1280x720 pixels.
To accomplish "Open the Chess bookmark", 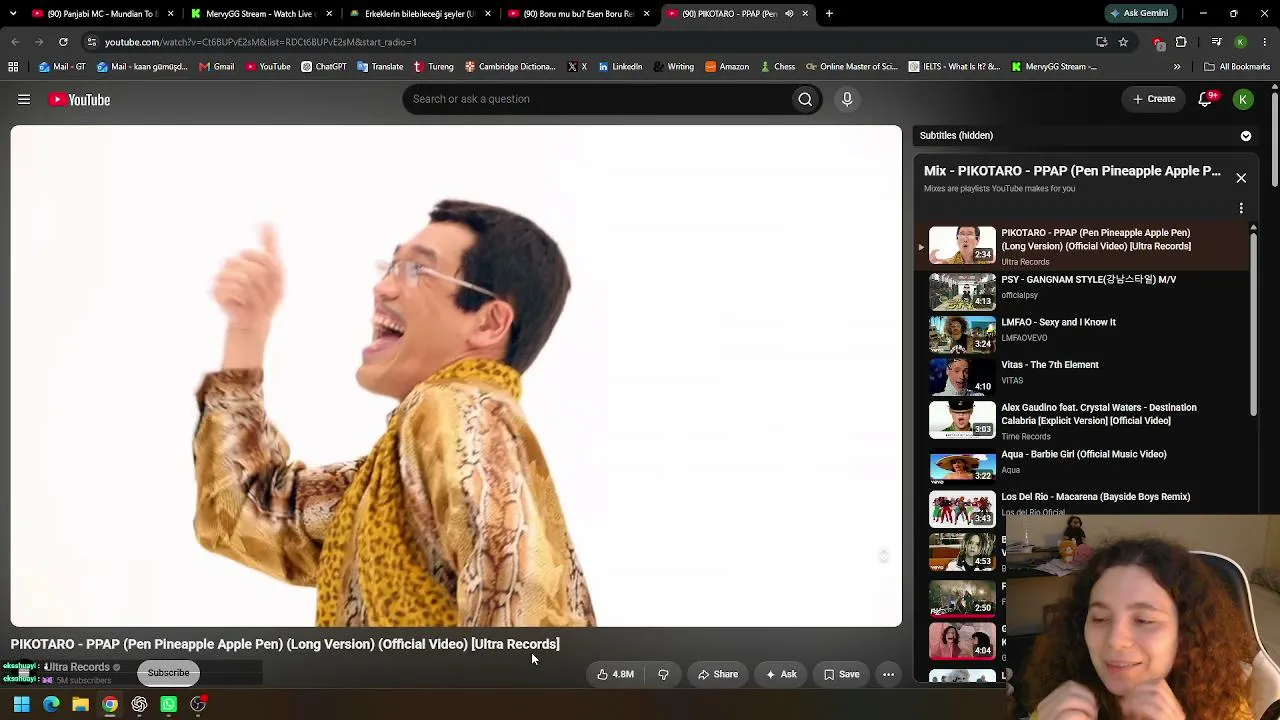I will (776, 67).
